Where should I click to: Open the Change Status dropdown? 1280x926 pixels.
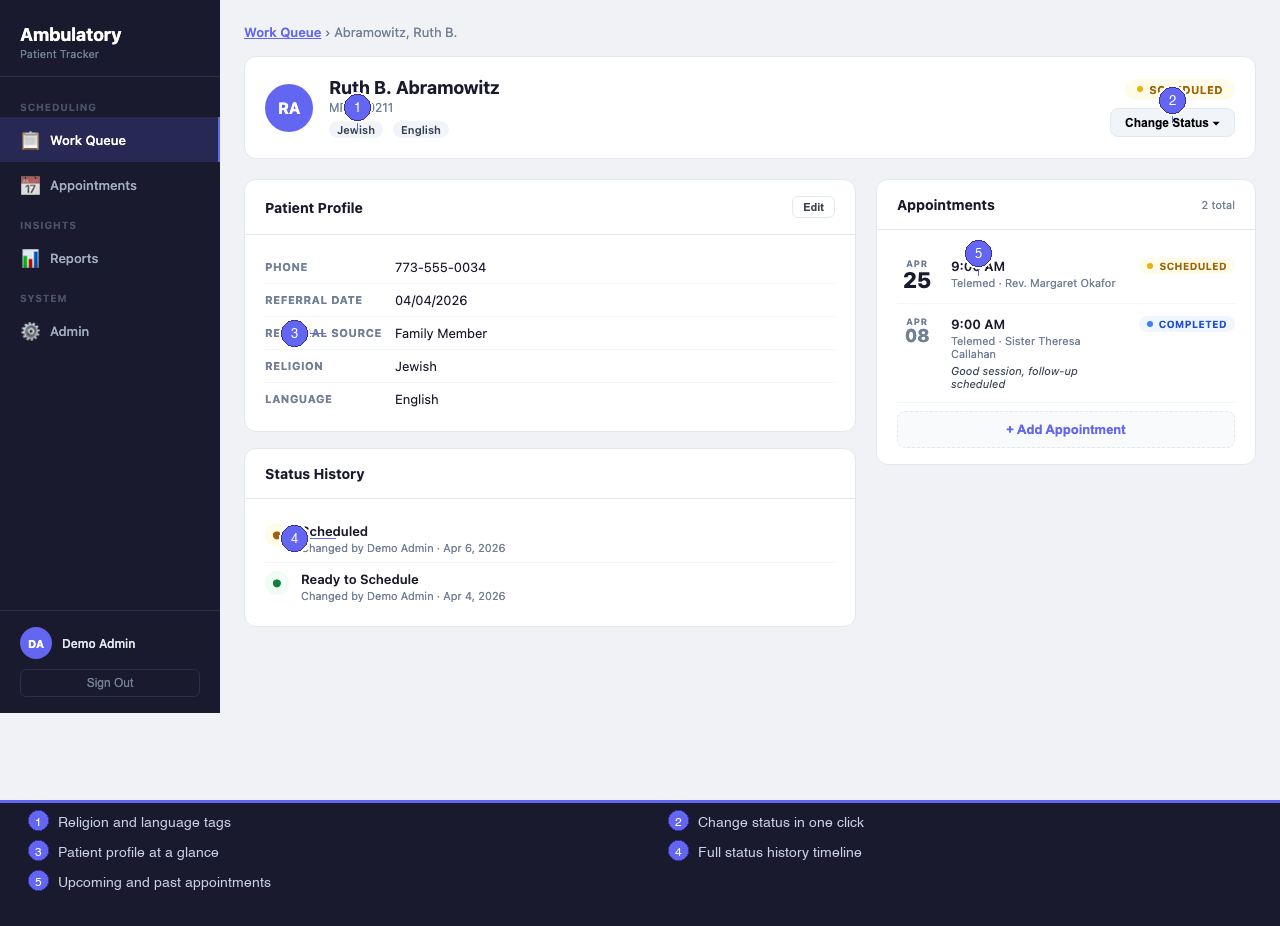[1171, 123]
